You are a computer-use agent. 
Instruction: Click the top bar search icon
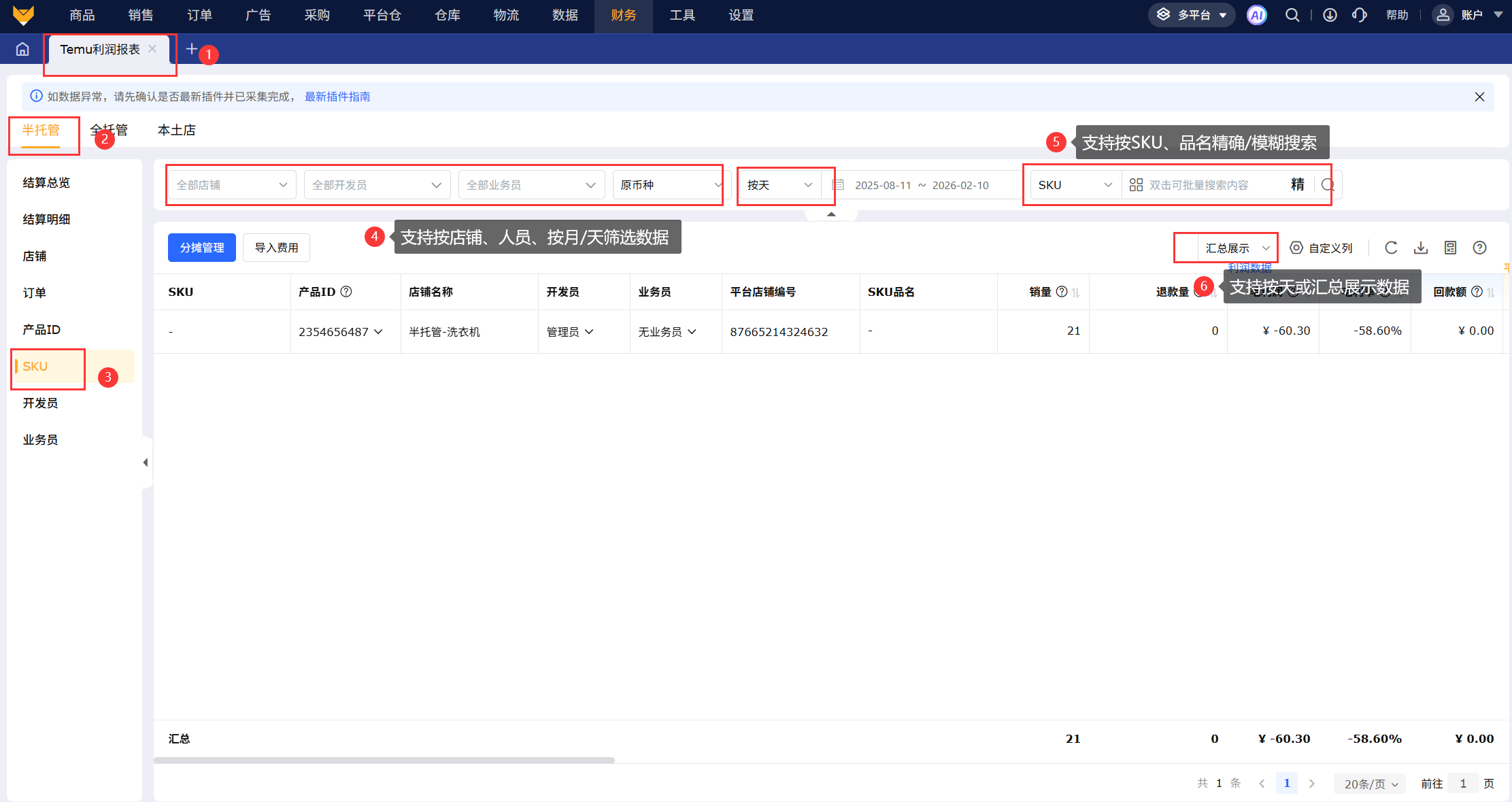pos(1292,15)
